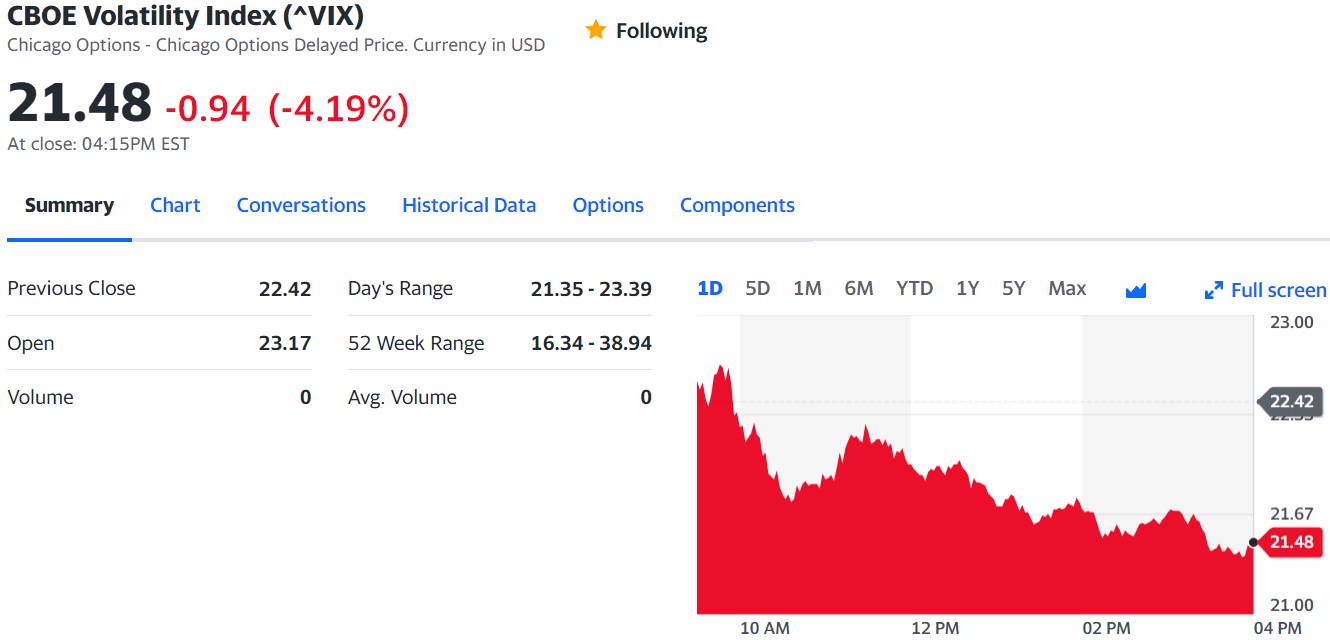This screenshot has height=640, width=1330.
Task: Click the current price 21.48
Action: [80, 102]
